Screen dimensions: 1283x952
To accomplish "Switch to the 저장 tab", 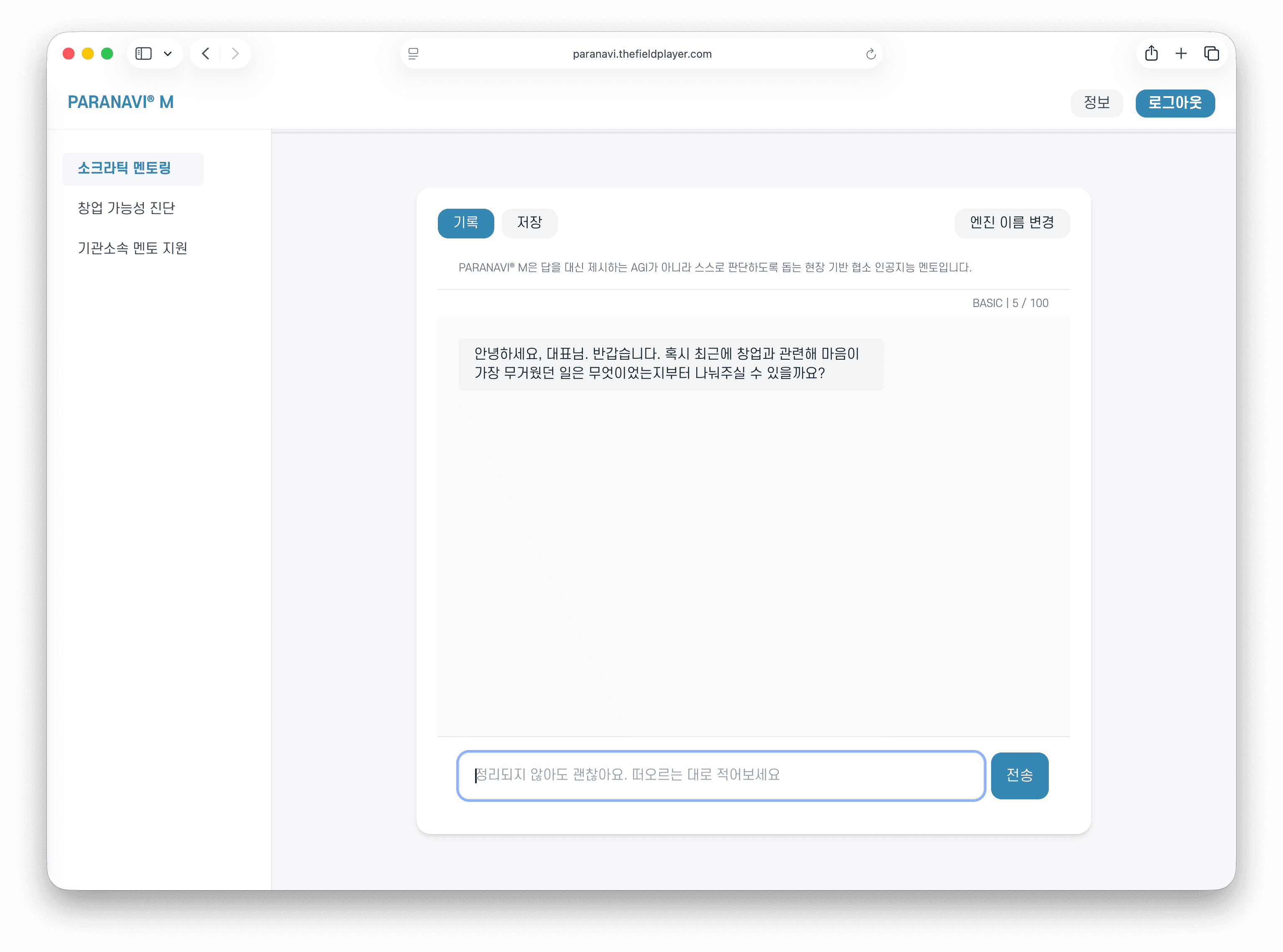I will pos(529,223).
